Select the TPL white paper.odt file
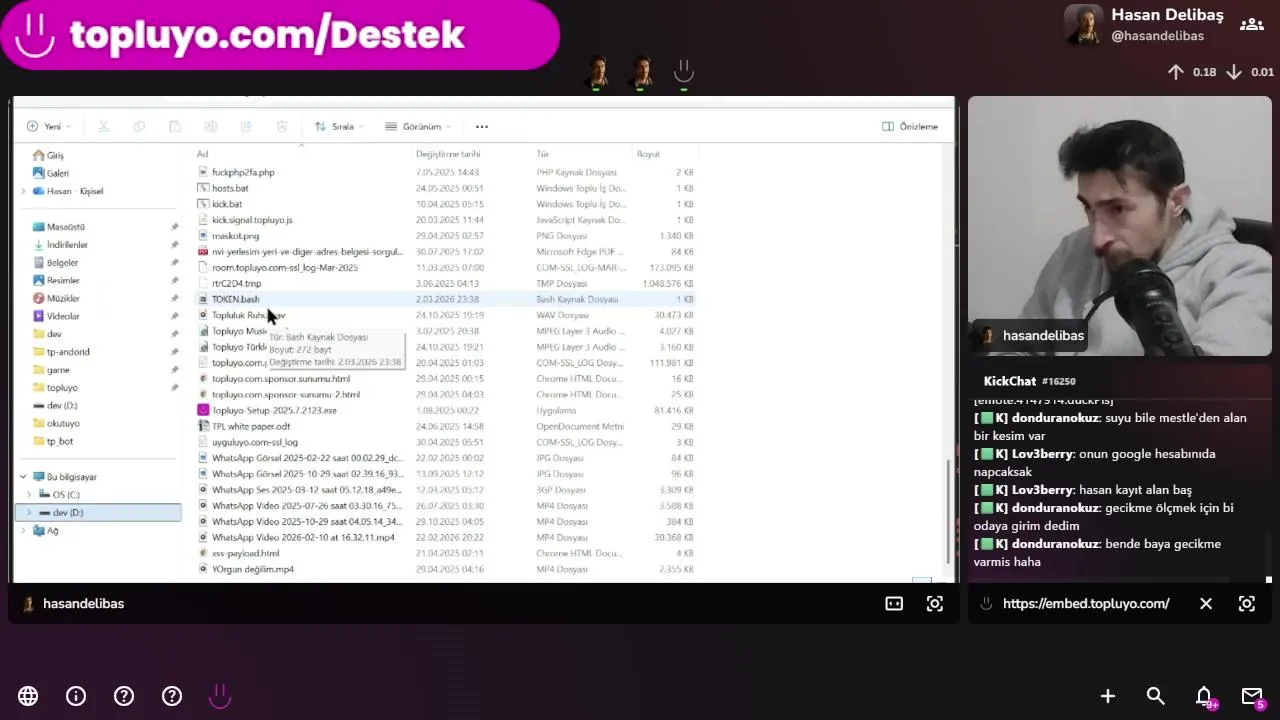Image resolution: width=1280 pixels, height=720 pixels. pos(251,426)
